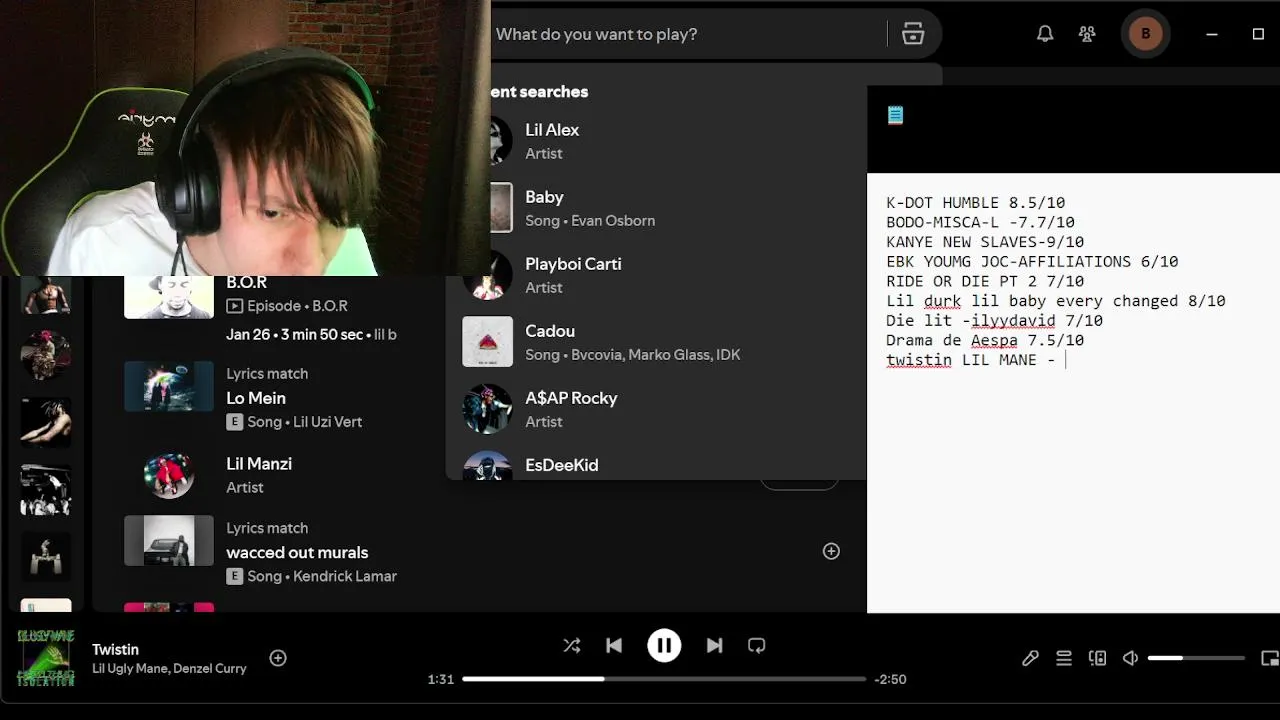Adjust the volume slider

(x=1196, y=658)
